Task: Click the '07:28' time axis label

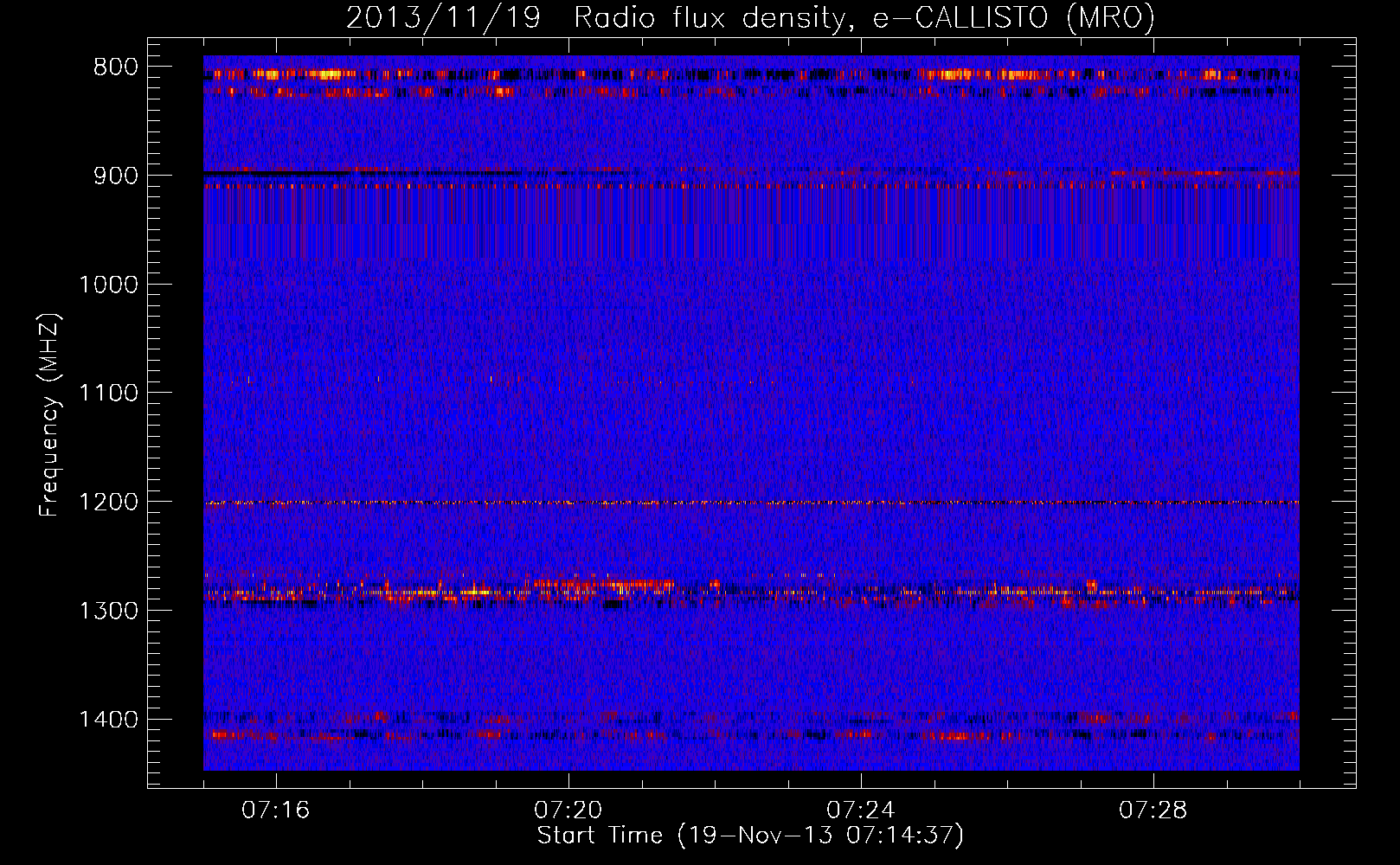Action: tap(1153, 811)
